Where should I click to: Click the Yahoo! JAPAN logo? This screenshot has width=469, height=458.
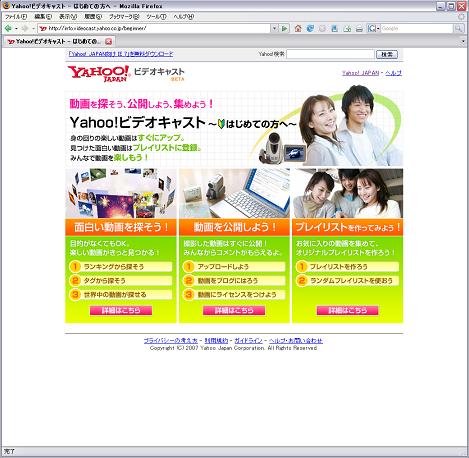98,73
